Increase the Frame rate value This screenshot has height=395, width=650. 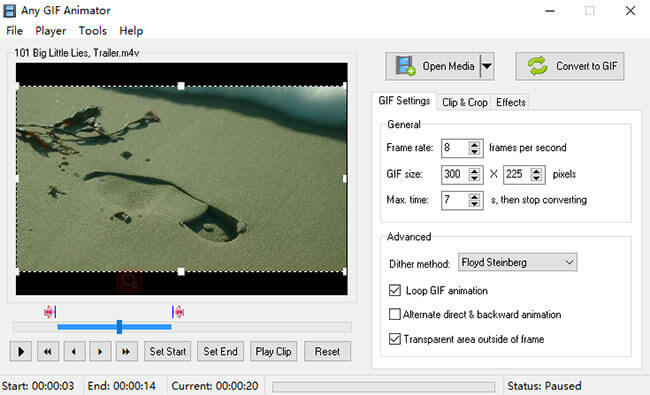coord(474,144)
